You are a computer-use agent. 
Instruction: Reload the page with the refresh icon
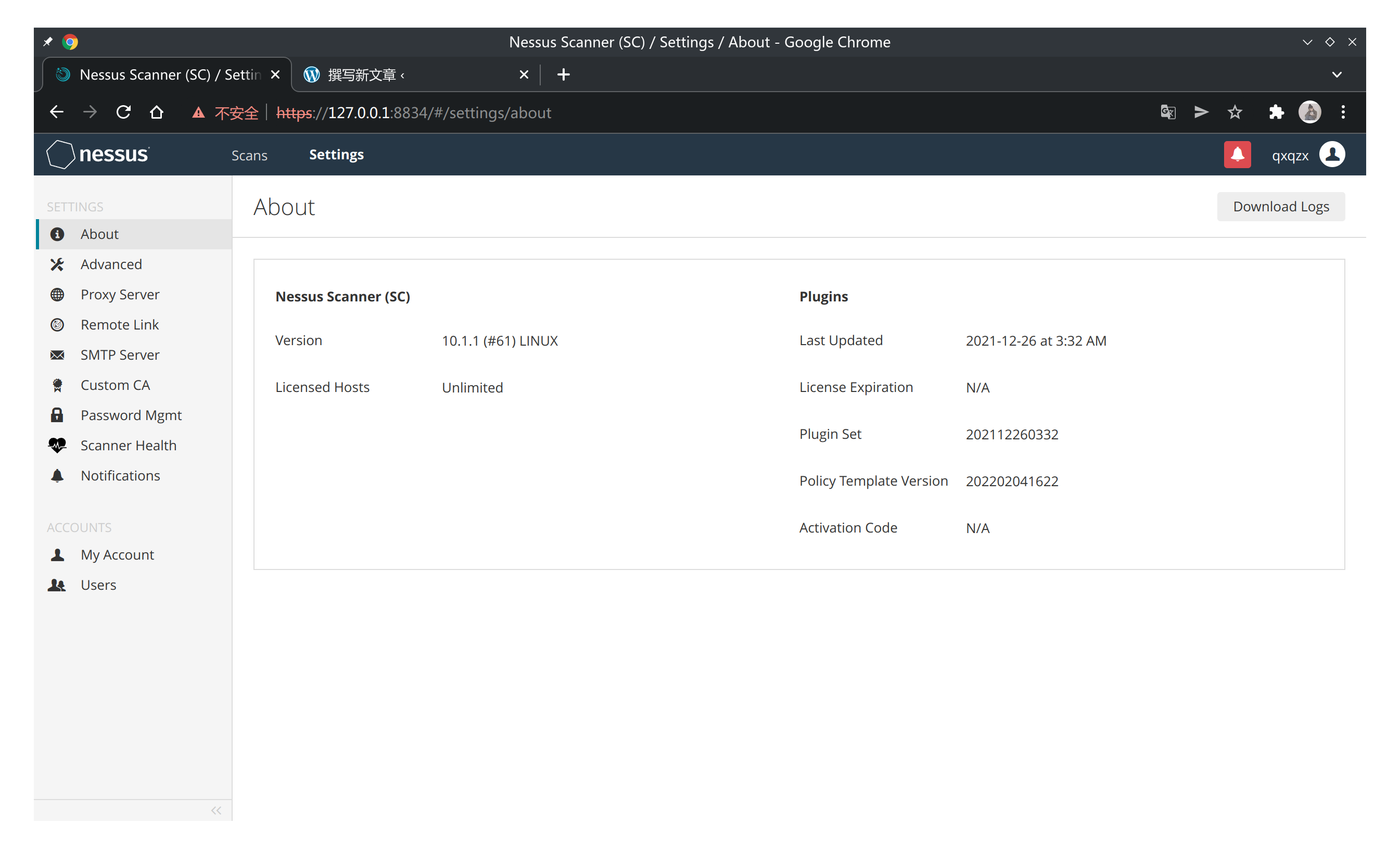tap(123, 112)
